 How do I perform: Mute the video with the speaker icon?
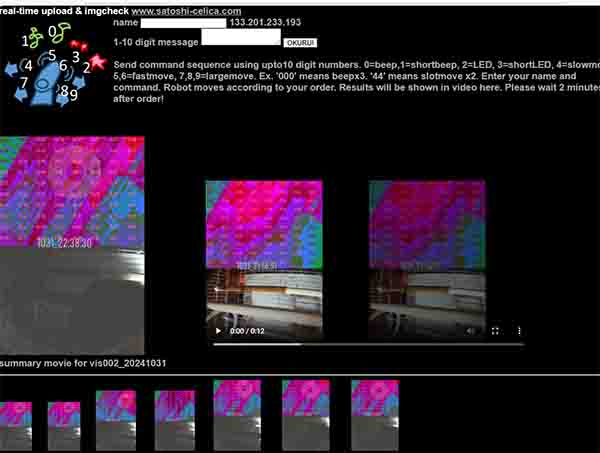coord(471,330)
